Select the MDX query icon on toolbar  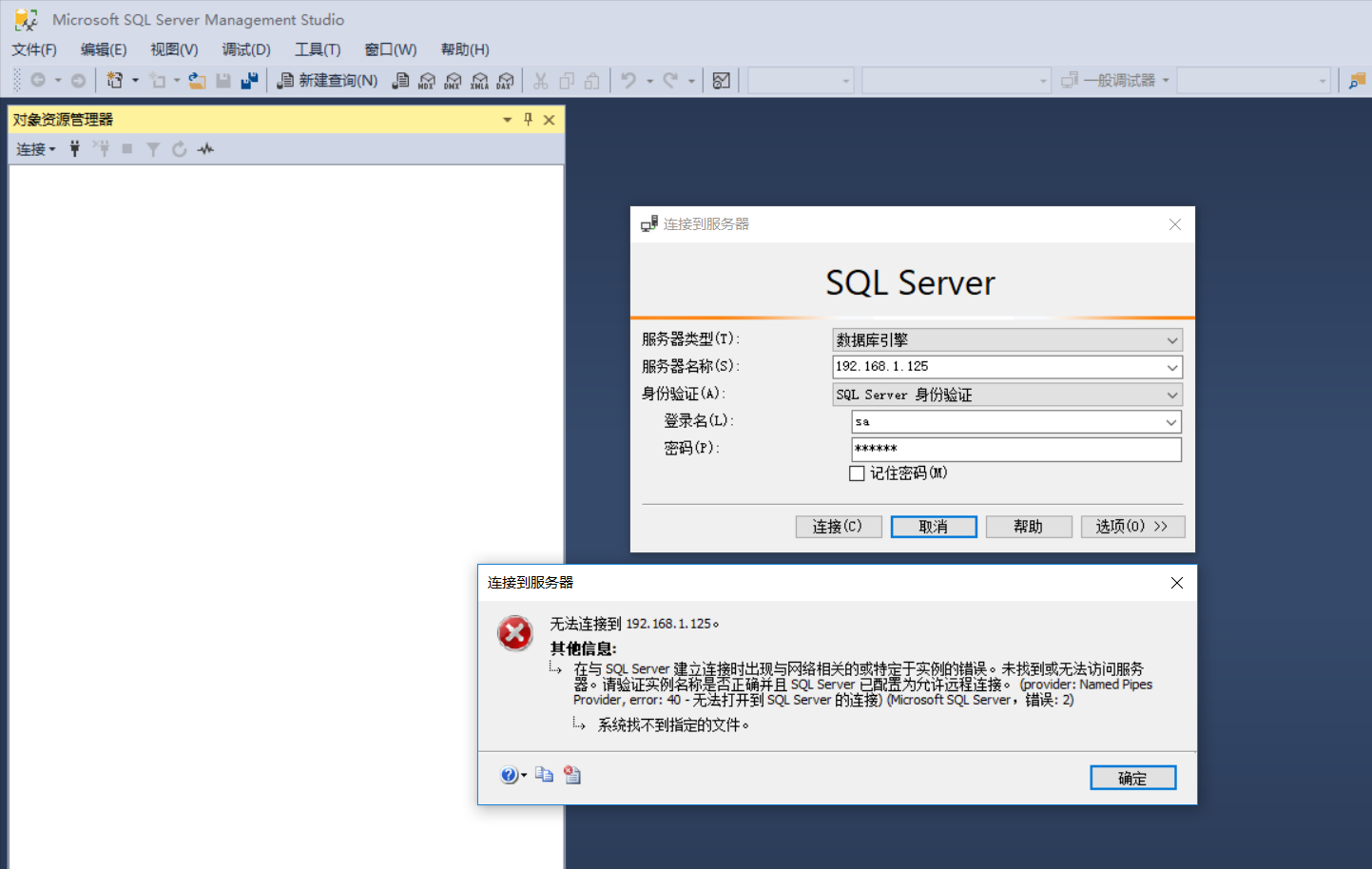tap(426, 80)
